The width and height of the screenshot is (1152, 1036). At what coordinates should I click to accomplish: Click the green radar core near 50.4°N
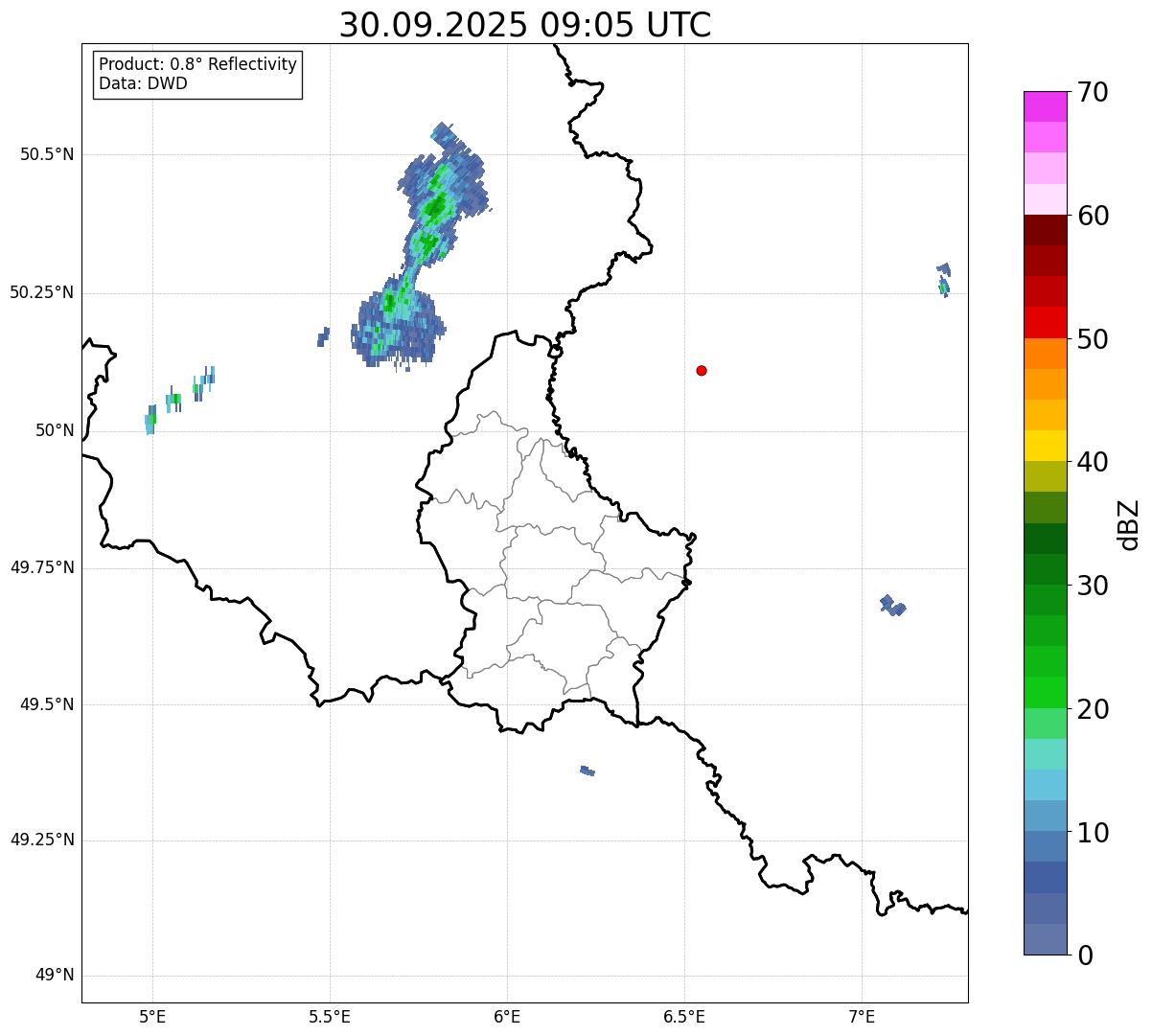point(436,205)
